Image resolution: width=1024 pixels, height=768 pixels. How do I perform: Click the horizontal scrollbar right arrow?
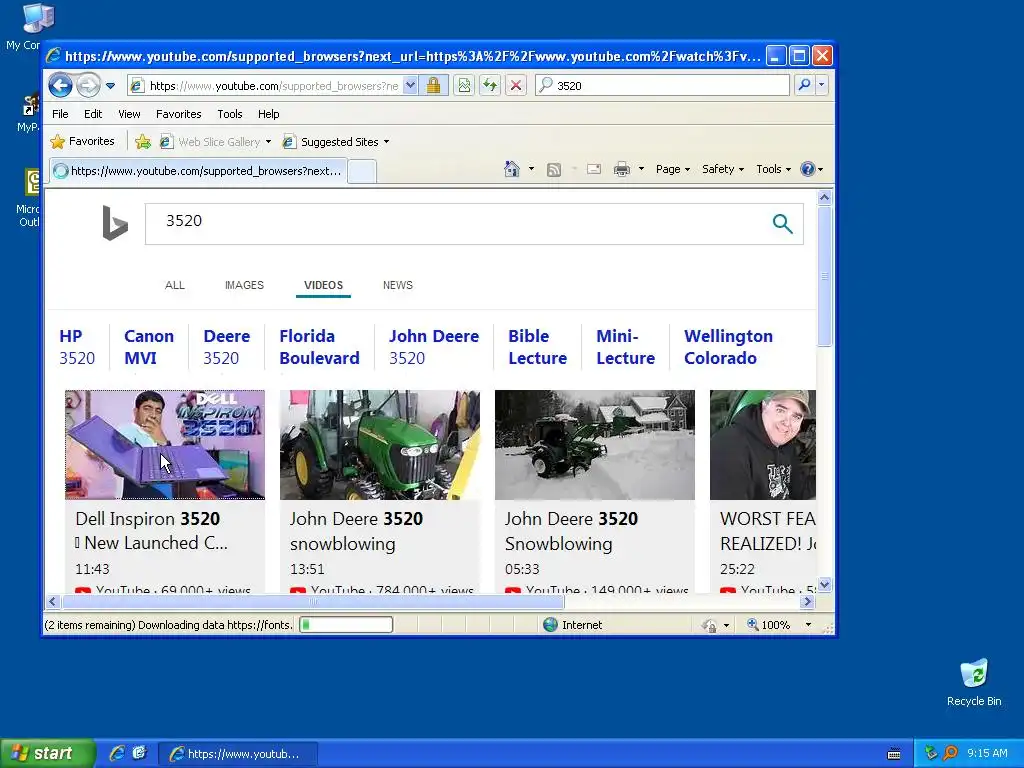(808, 601)
